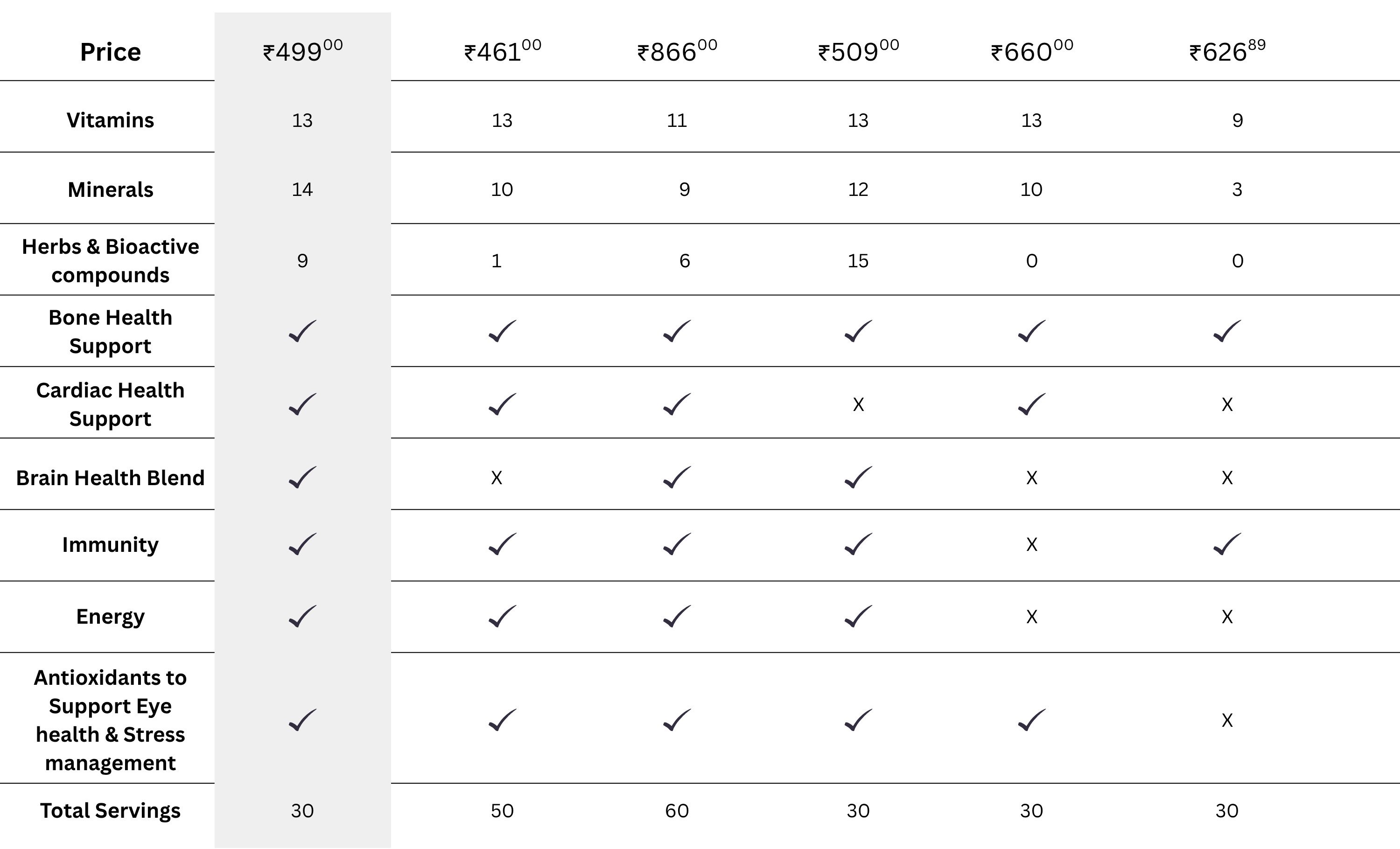Select the ₹866.00 price cell
Viewport: 1400px width, 849px height.
pos(677,52)
